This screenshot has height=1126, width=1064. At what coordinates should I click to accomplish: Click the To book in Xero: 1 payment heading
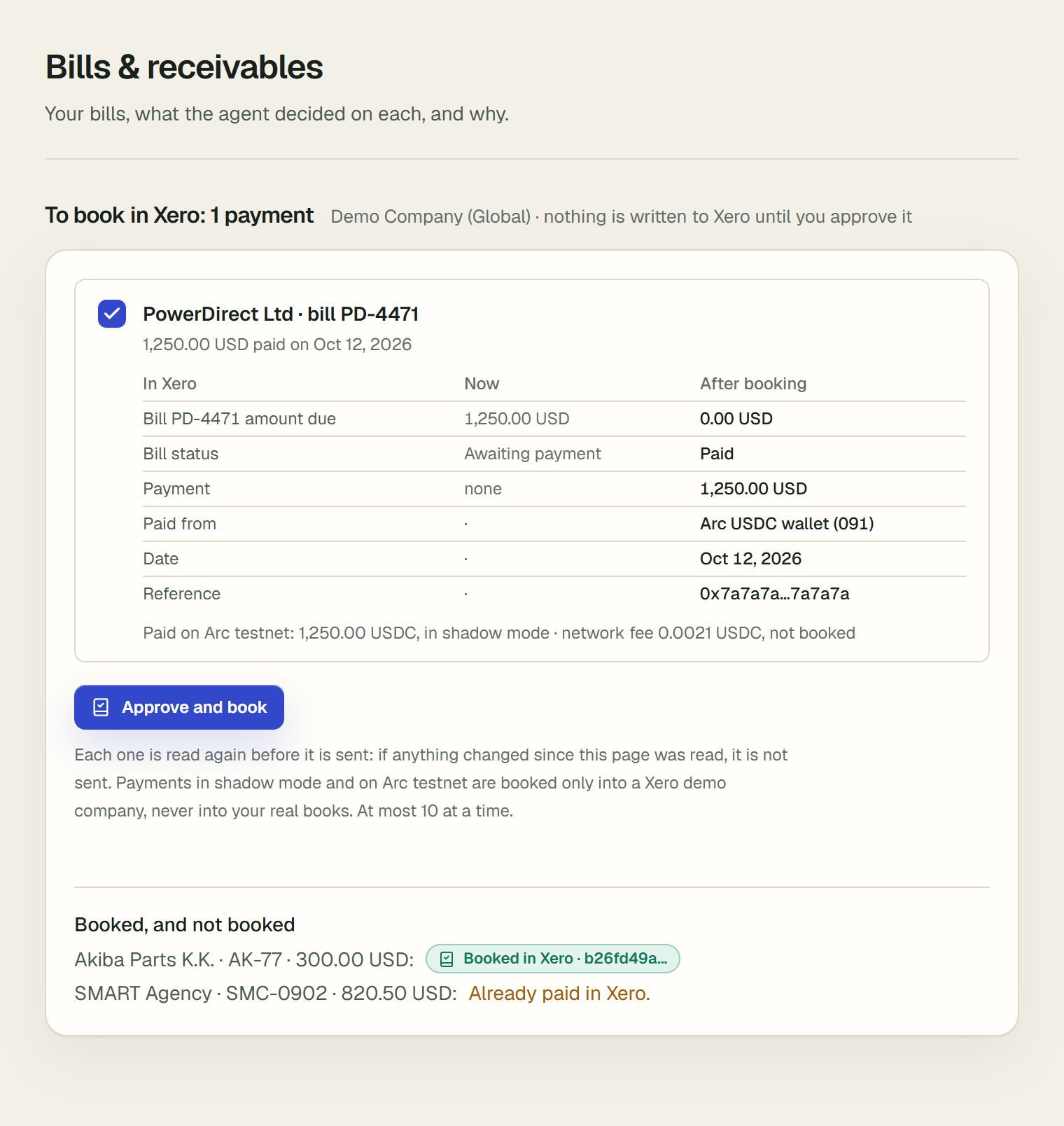(x=179, y=215)
